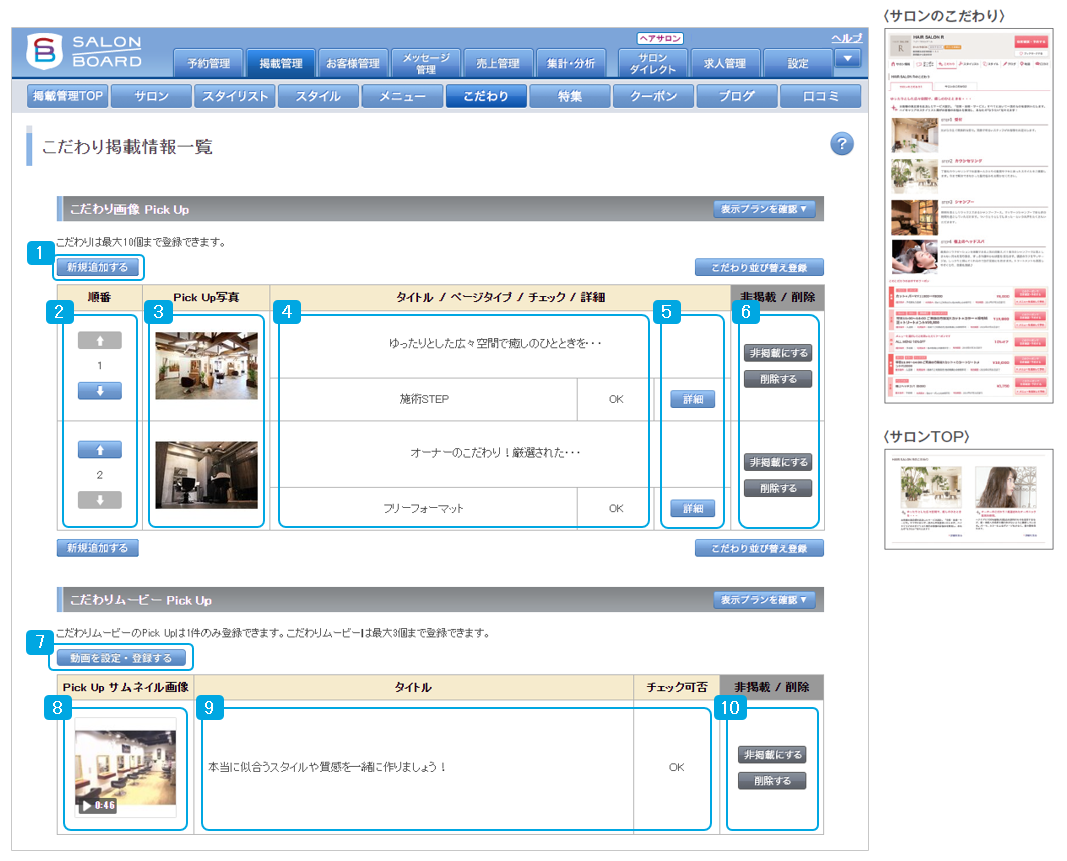Click 動画を設定・登録する button

[121, 658]
